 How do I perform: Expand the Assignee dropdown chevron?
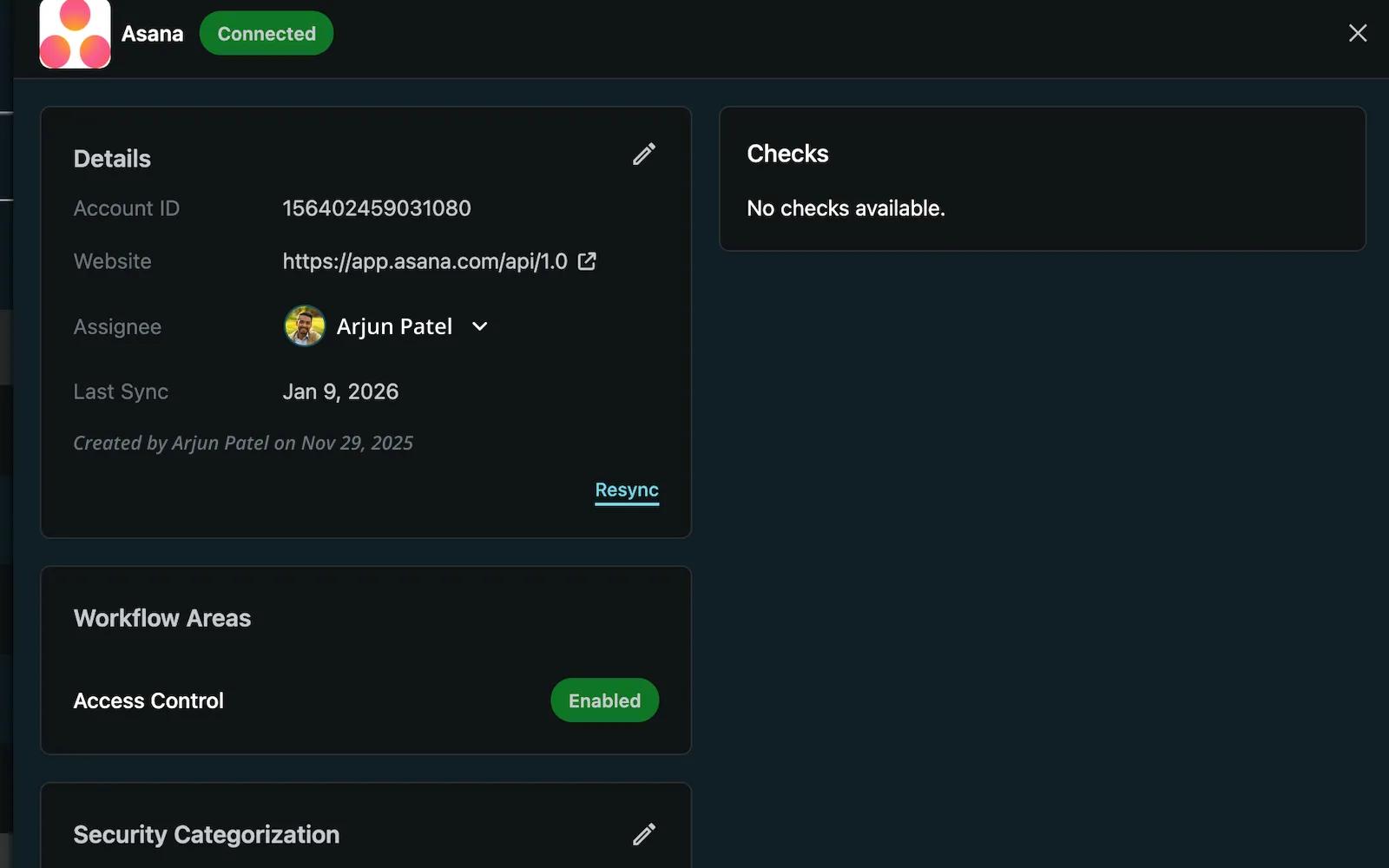pos(479,326)
